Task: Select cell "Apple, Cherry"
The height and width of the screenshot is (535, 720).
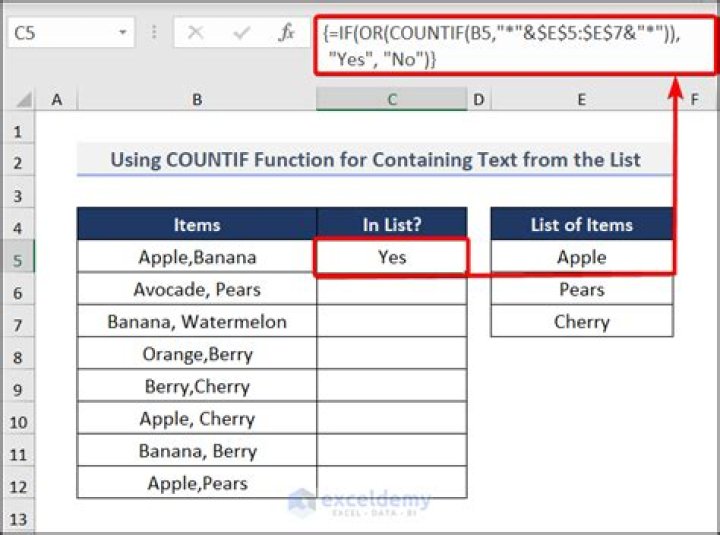Action: pyautogui.click(x=197, y=418)
